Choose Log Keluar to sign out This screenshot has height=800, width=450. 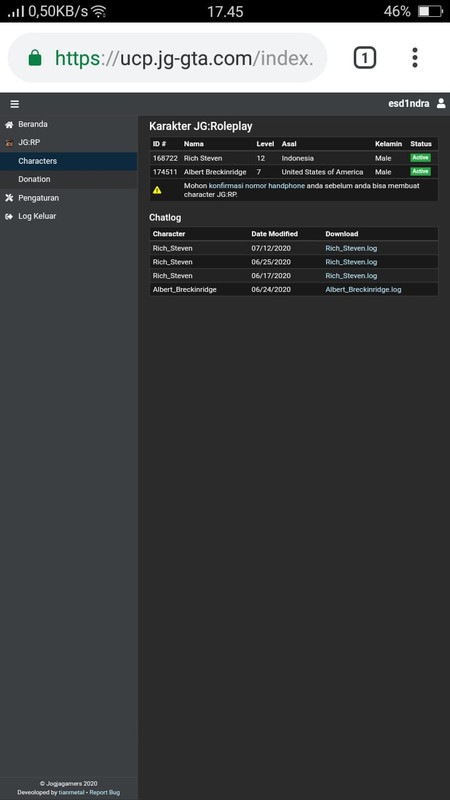(37, 216)
